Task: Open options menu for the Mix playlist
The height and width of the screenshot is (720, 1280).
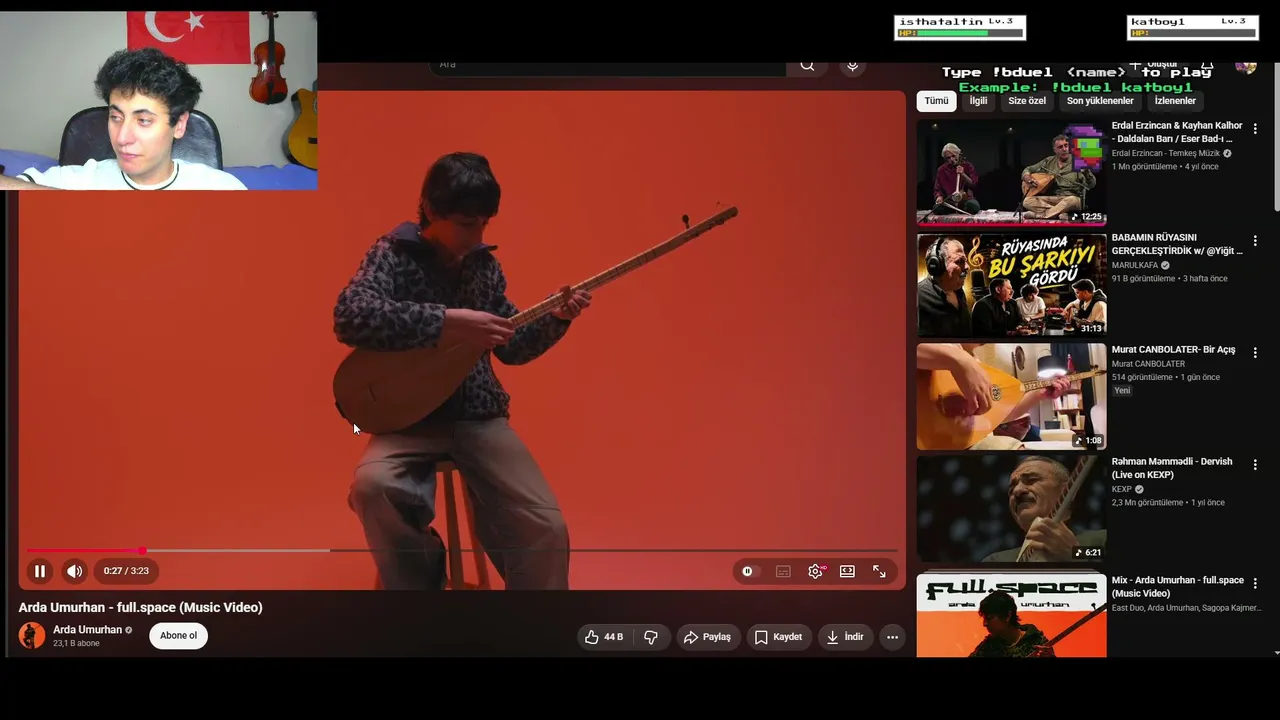Action: click(x=1255, y=583)
